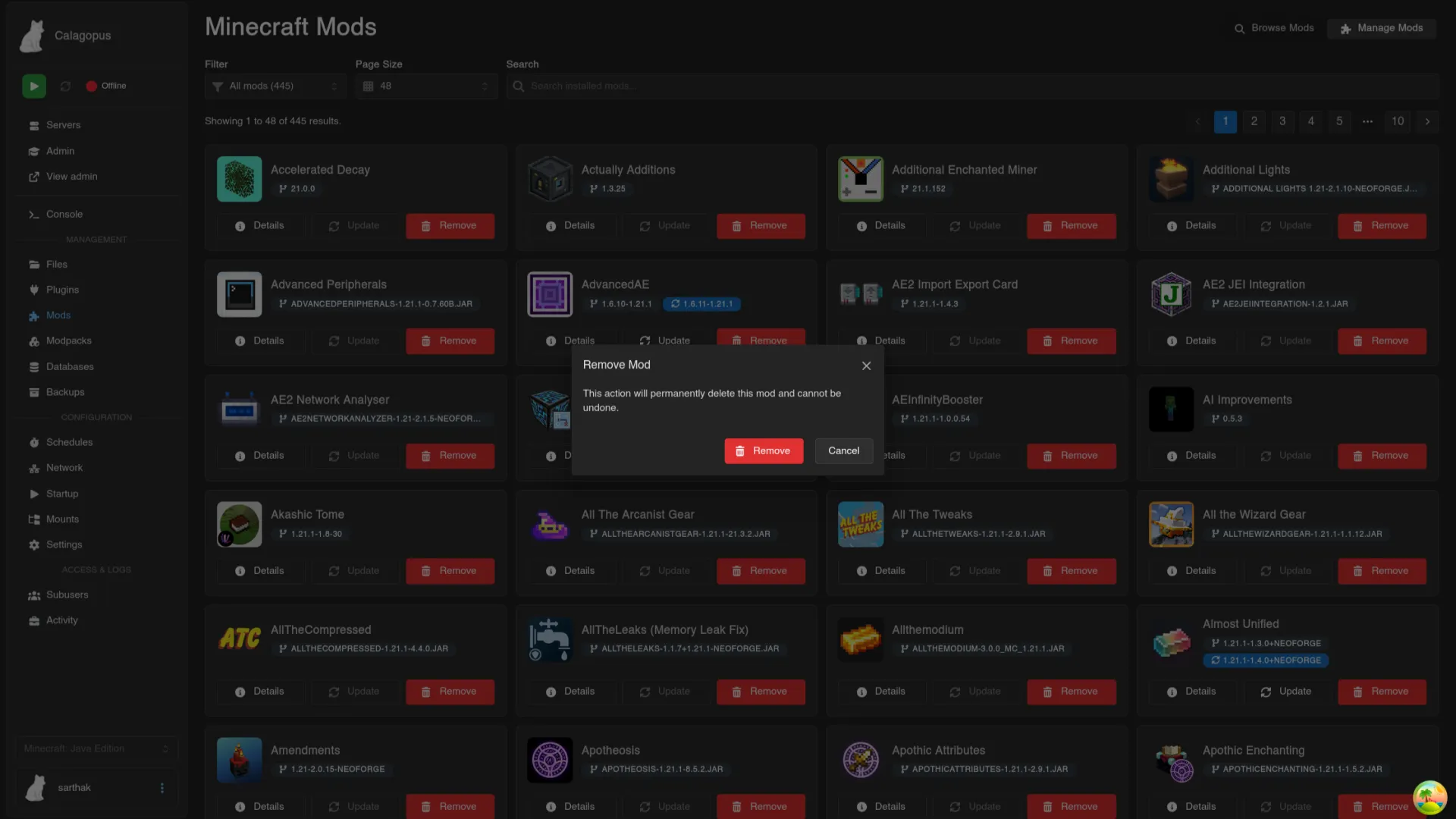Viewport: 1456px width, 819px height.
Task: Close the Remove Mod dialog with X
Action: coord(866,366)
